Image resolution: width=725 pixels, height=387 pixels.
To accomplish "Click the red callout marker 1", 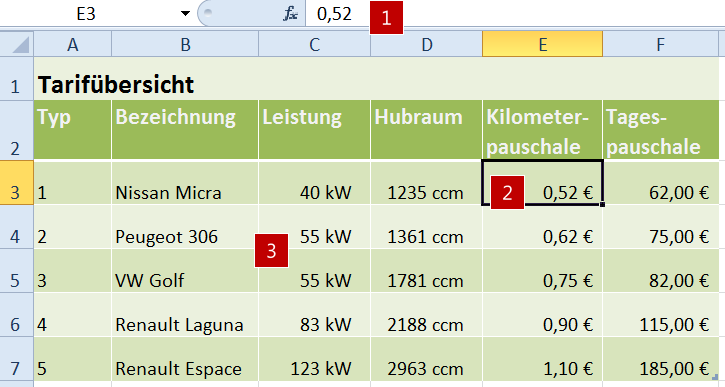I will click(x=386, y=18).
